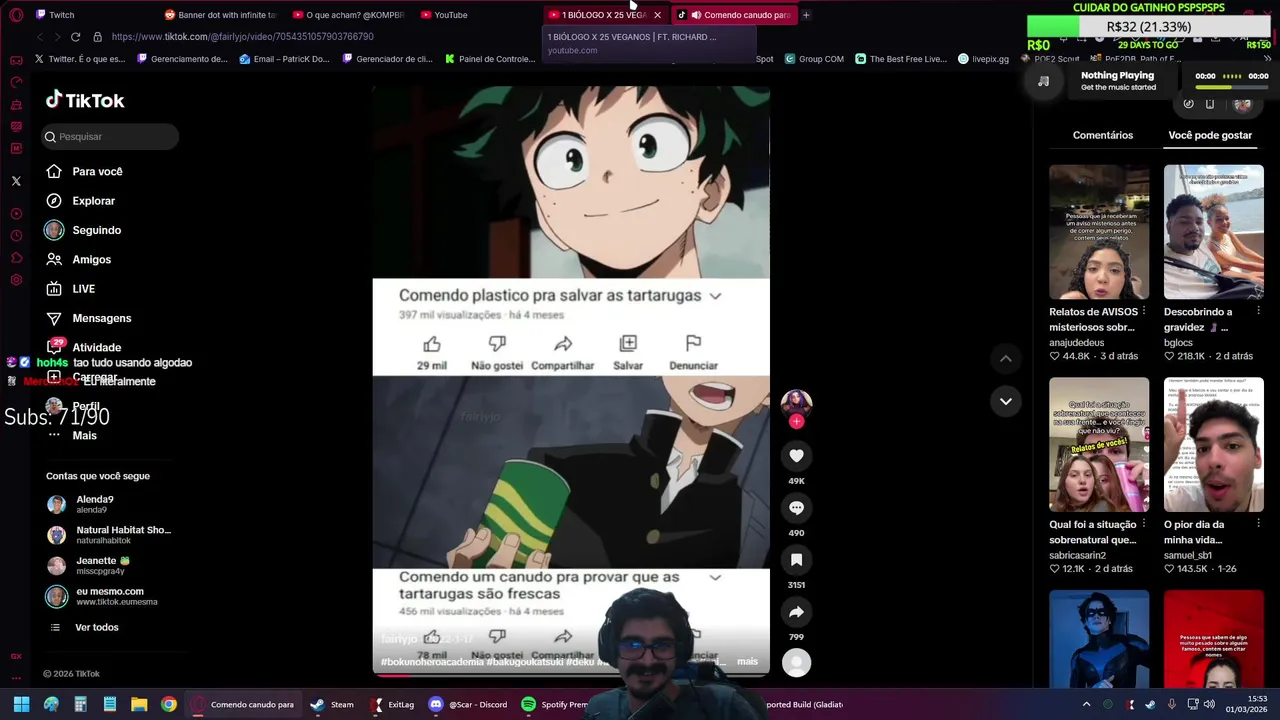The height and width of the screenshot is (720, 1280).
Task: Open the Twitter bookmark
Action: point(79,59)
